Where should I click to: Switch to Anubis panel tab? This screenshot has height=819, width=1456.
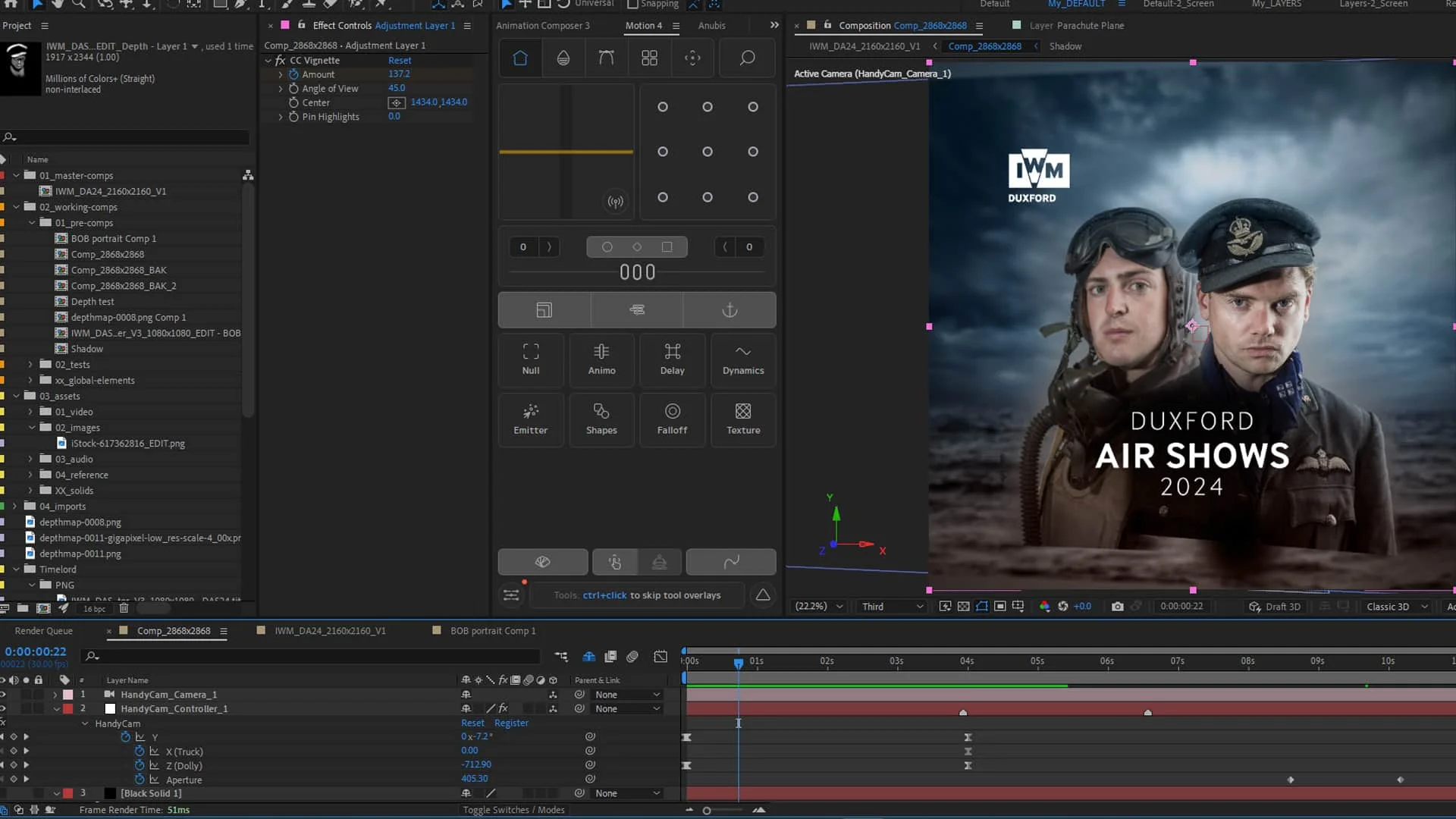tap(711, 26)
